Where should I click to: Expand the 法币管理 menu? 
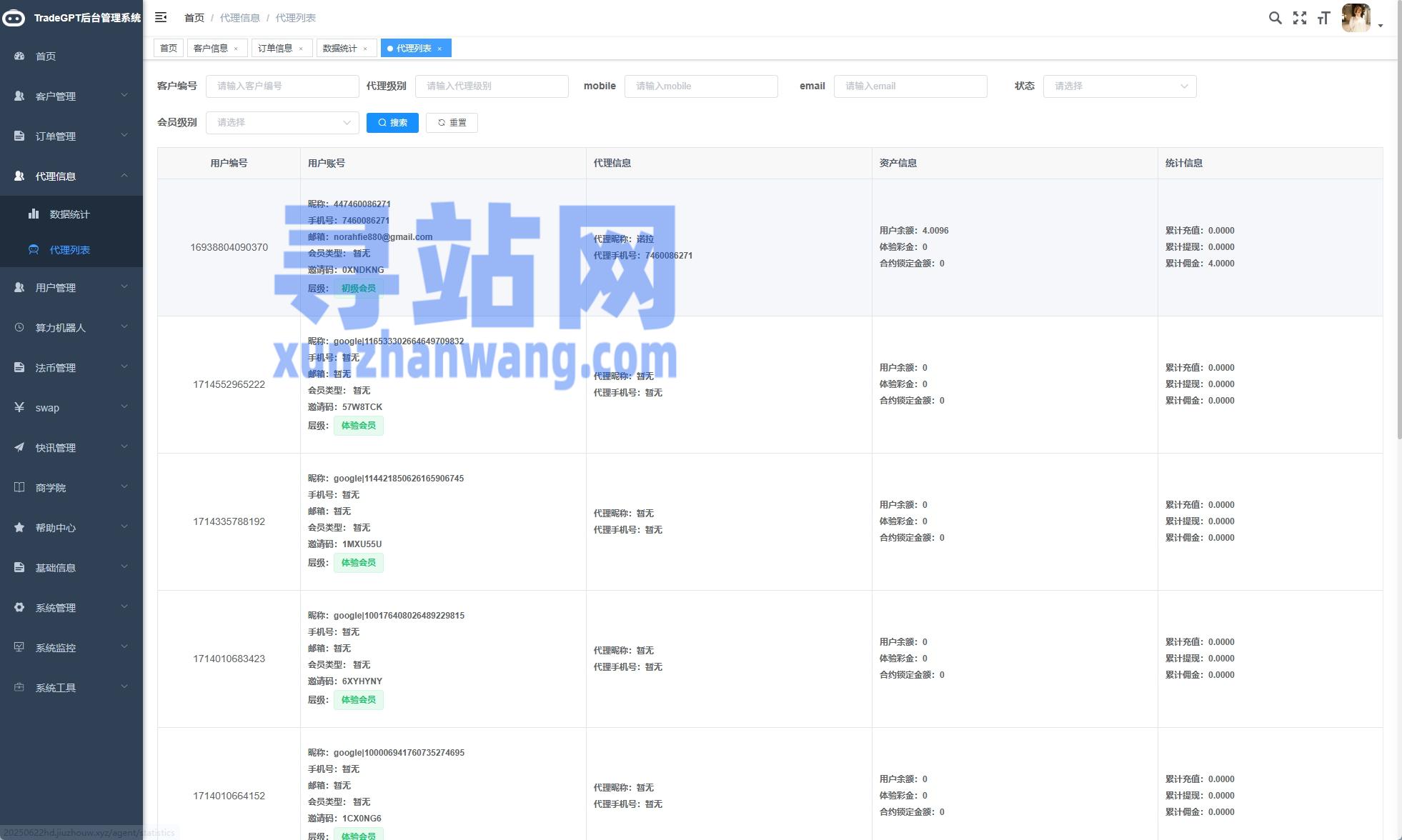(124, 366)
